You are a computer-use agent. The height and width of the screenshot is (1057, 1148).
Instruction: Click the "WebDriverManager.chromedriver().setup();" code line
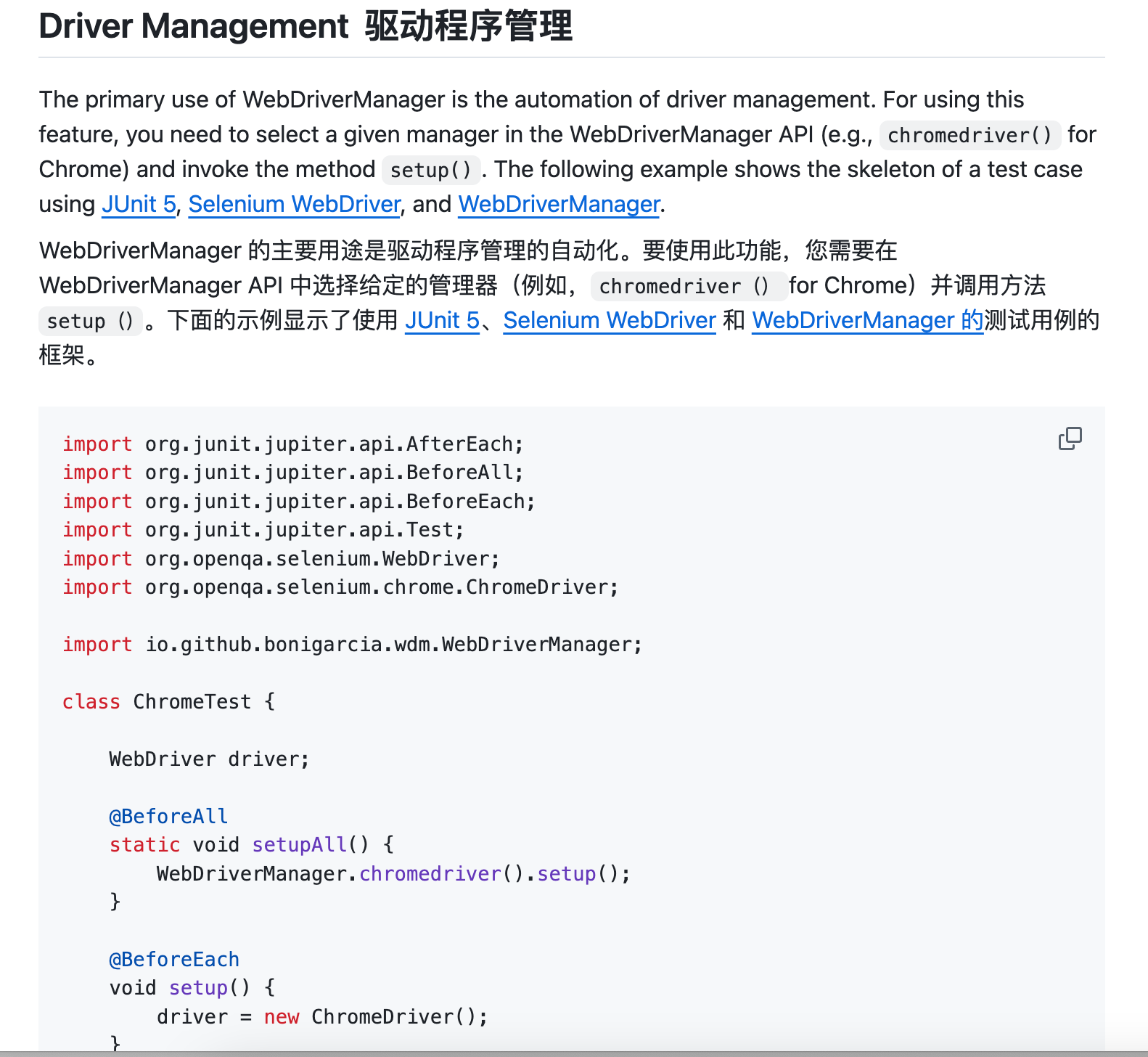(394, 873)
